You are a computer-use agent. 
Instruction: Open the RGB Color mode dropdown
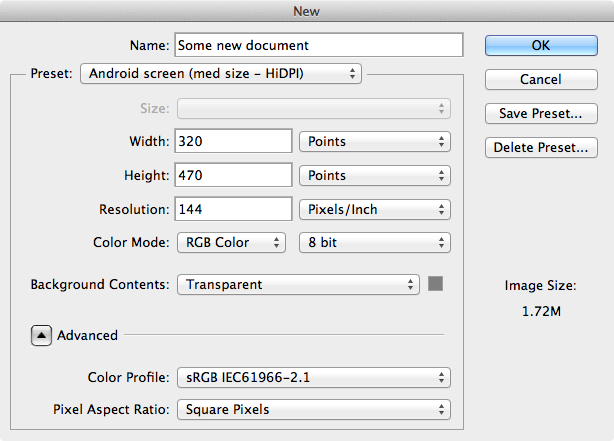click(231, 242)
